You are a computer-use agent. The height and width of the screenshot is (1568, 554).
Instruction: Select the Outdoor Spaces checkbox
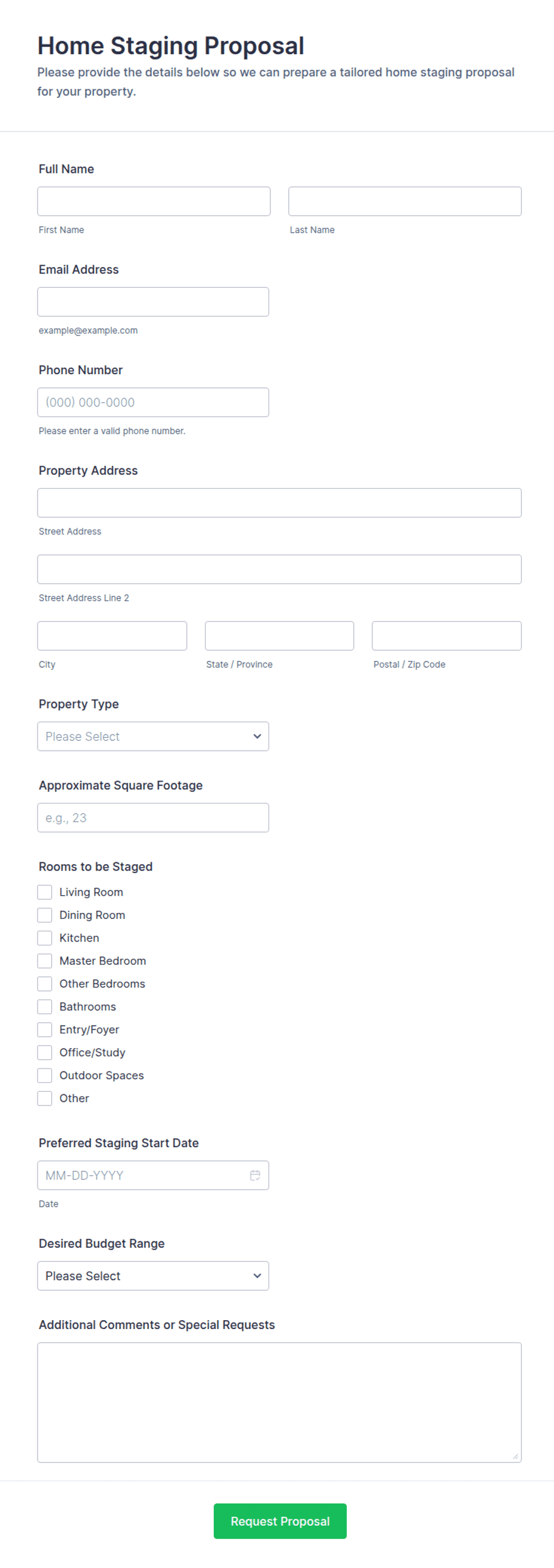(45, 1075)
